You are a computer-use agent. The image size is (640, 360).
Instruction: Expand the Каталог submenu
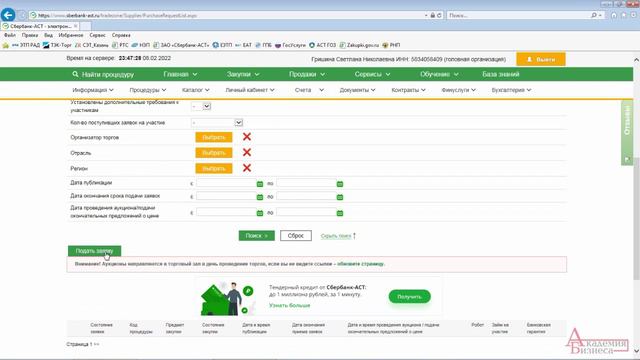coord(196,90)
